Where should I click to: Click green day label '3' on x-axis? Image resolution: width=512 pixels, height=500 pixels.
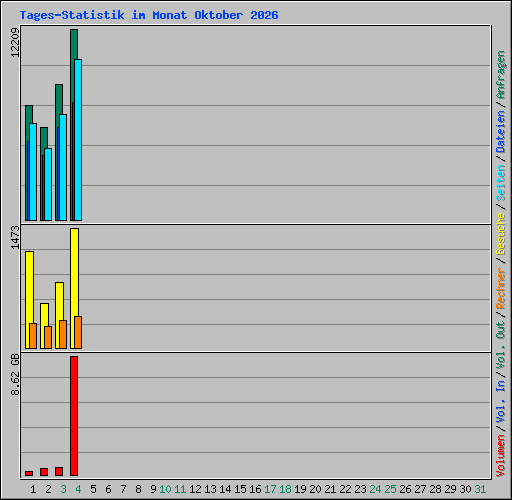(x=63, y=489)
